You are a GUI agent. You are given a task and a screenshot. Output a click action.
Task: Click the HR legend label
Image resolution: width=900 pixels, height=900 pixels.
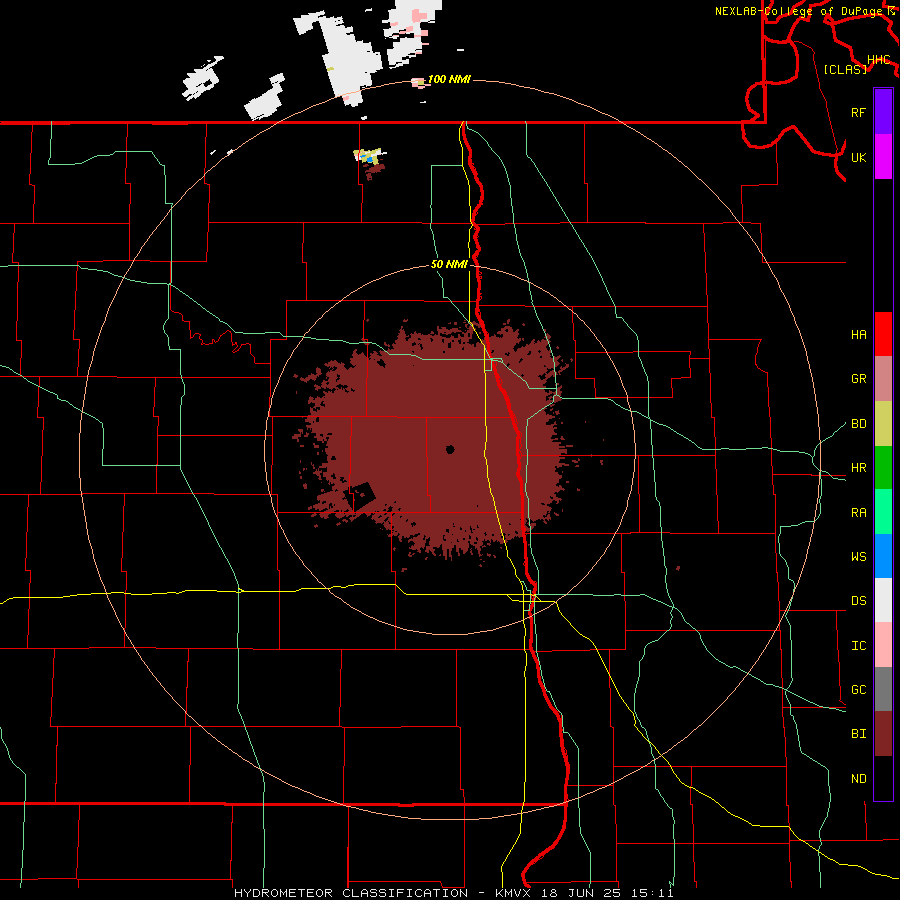(x=858, y=468)
